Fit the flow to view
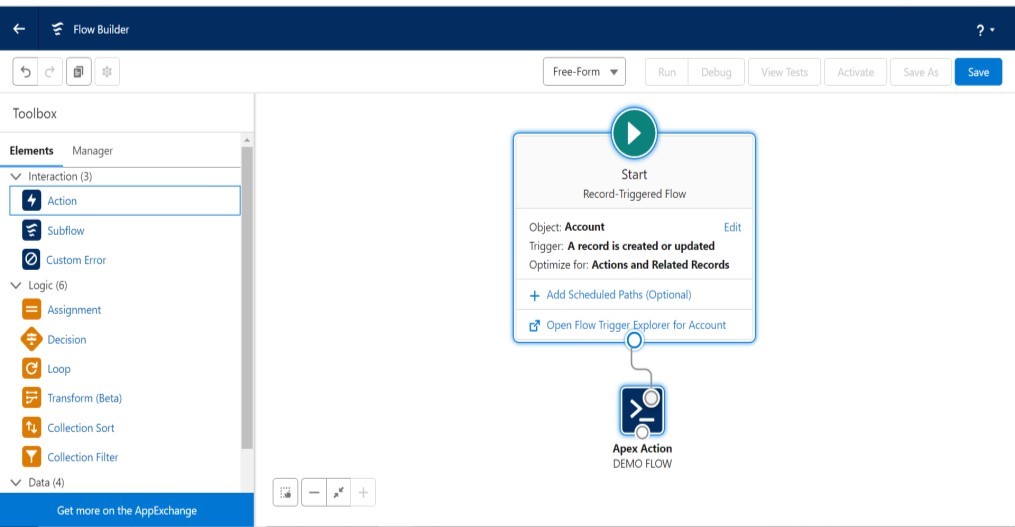The width and height of the screenshot is (1015, 527). coord(339,493)
